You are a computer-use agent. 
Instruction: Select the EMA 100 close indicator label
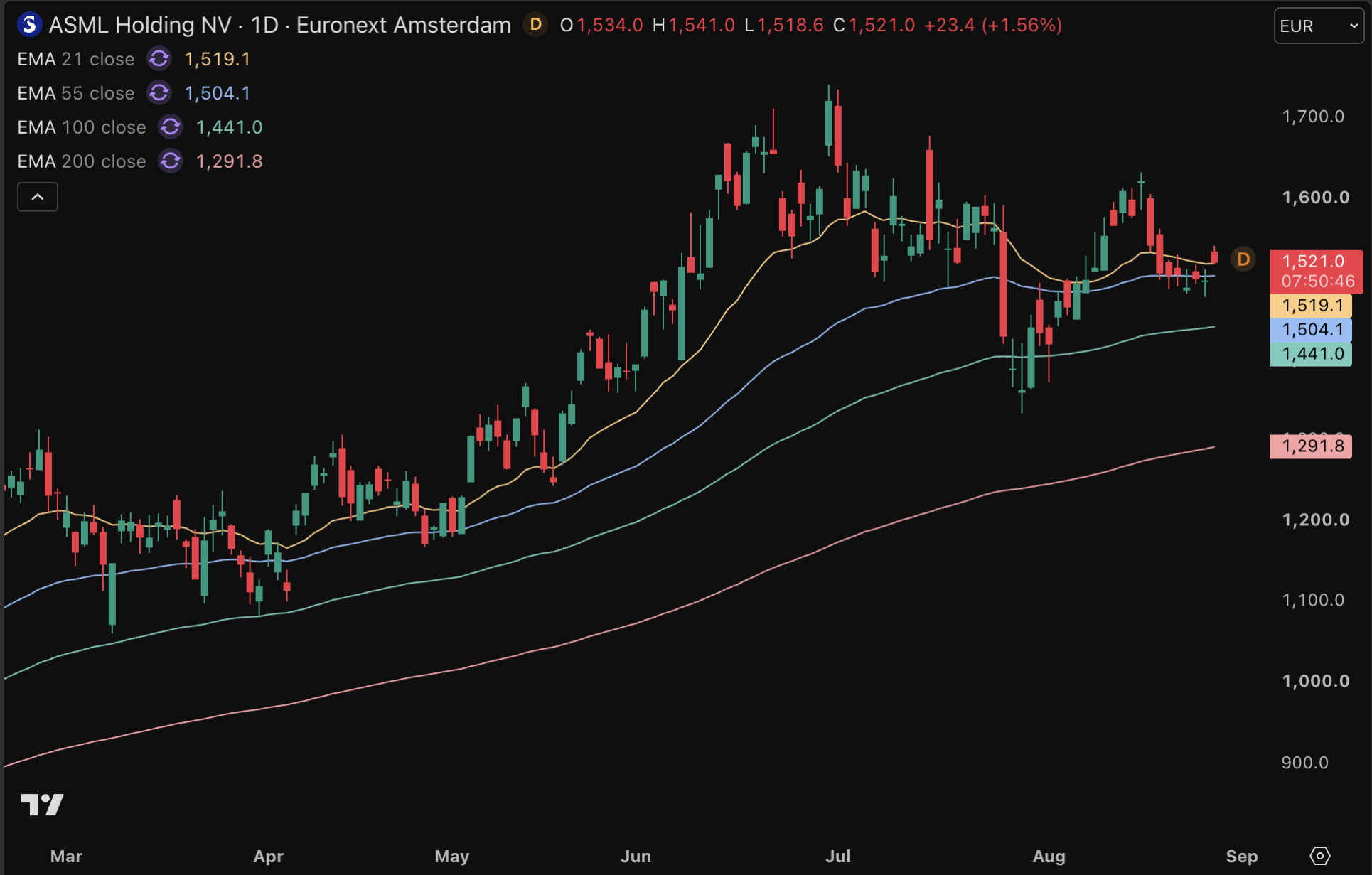[82, 127]
